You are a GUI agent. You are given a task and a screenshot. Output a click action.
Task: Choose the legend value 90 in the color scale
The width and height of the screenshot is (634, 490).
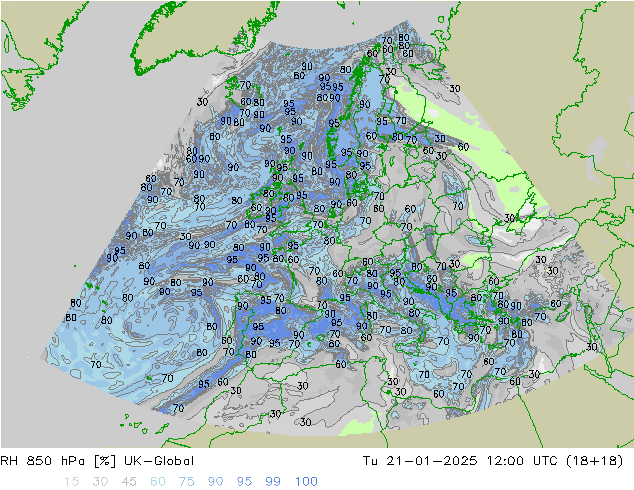tap(215, 482)
